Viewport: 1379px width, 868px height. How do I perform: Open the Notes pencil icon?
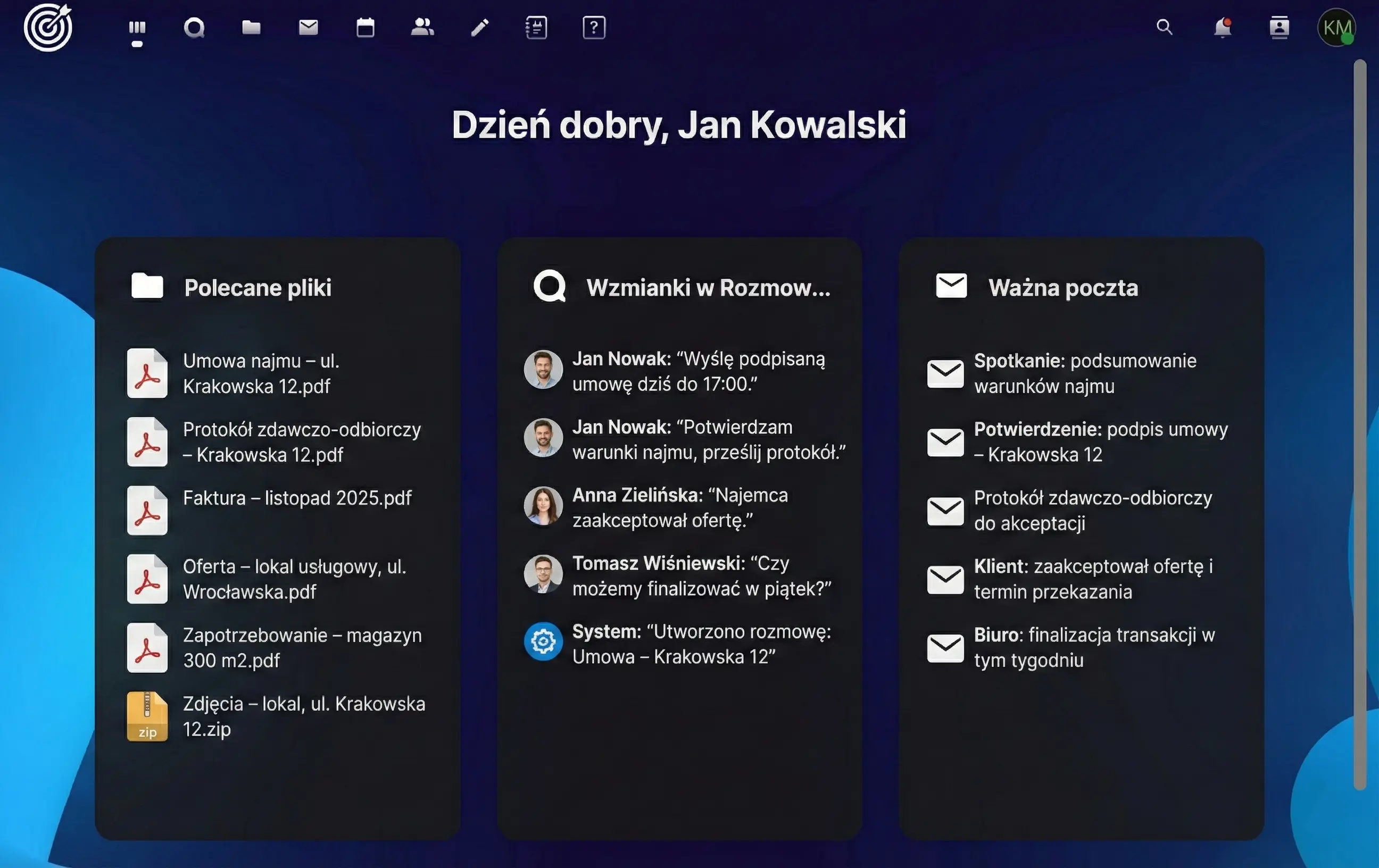coord(479,28)
